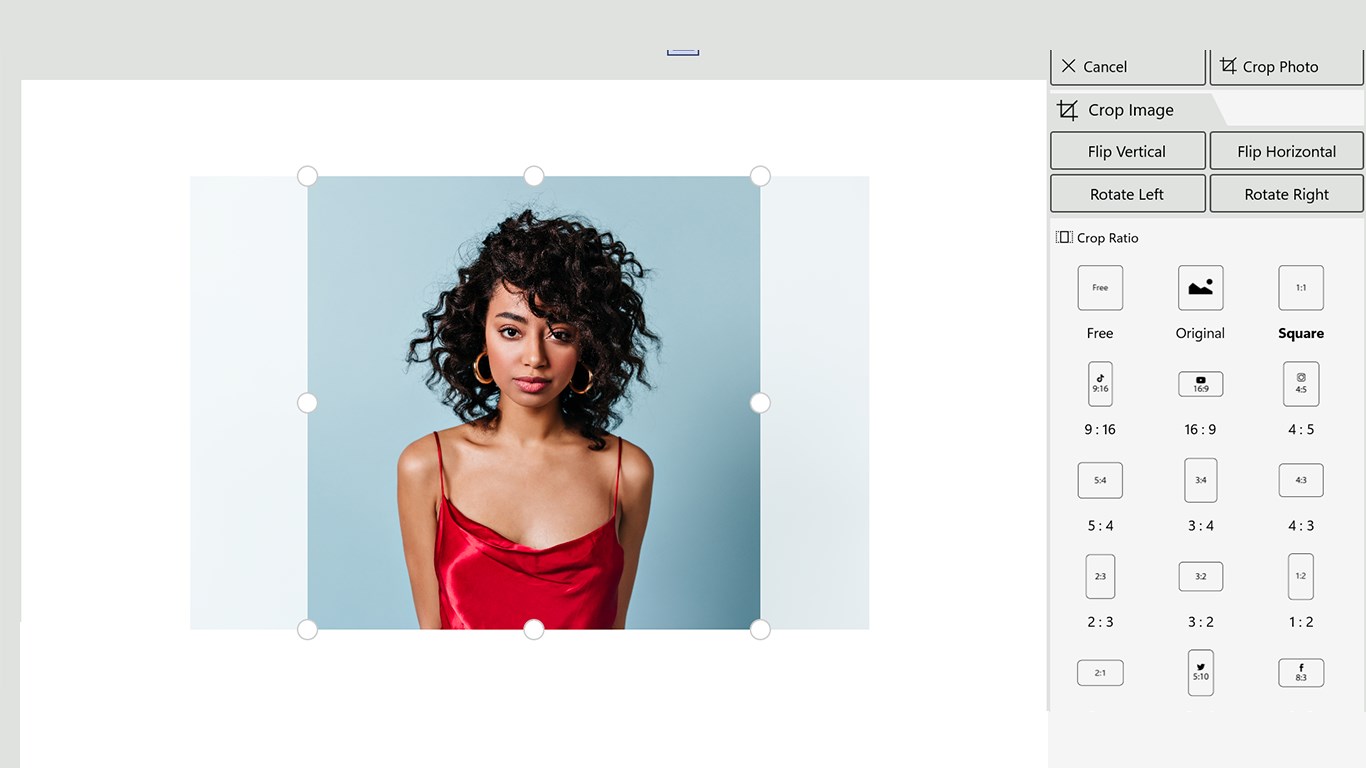The width and height of the screenshot is (1366, 768).
Task: Select the 5:10 Twitter crop ratio
Action: [1200, 672]
